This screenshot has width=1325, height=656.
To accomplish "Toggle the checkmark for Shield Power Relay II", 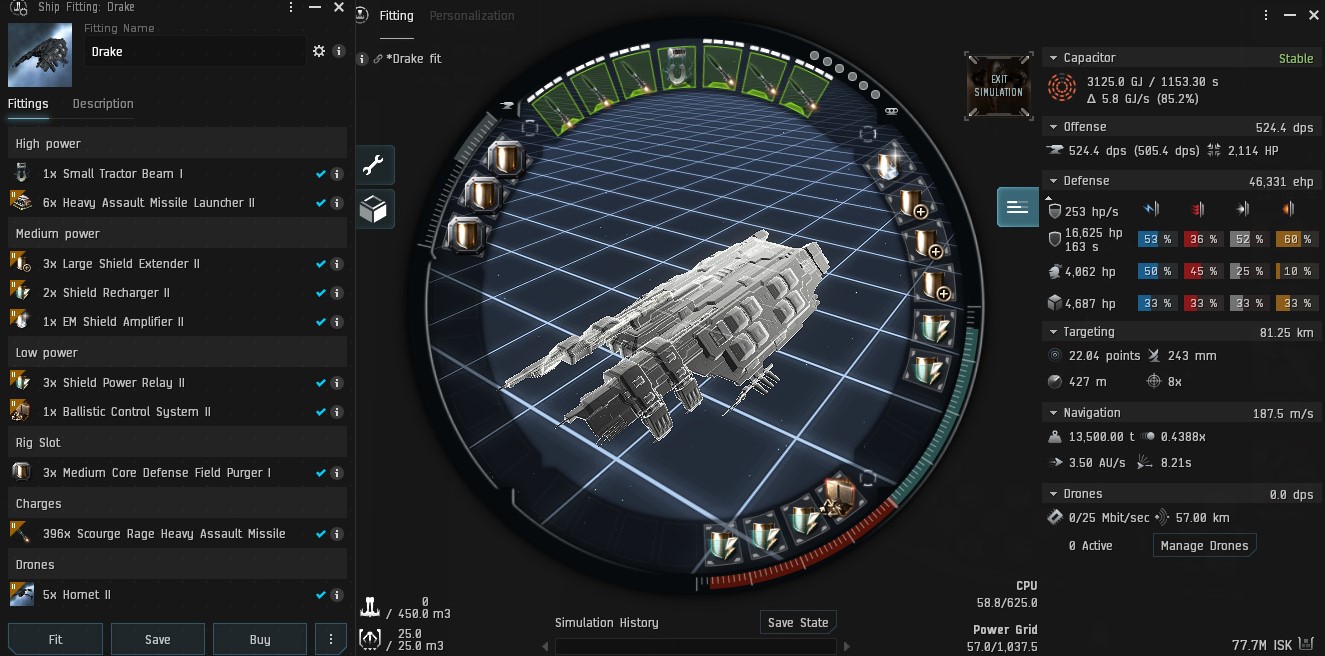I will (321, 383).
